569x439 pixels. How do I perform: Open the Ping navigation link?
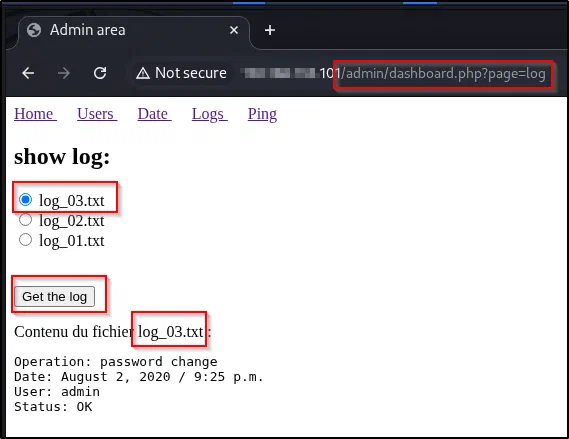262,114
